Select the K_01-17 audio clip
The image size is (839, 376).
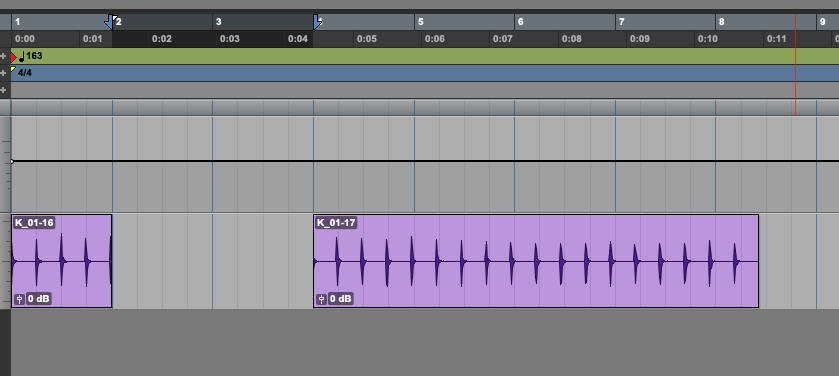(536, 261)
